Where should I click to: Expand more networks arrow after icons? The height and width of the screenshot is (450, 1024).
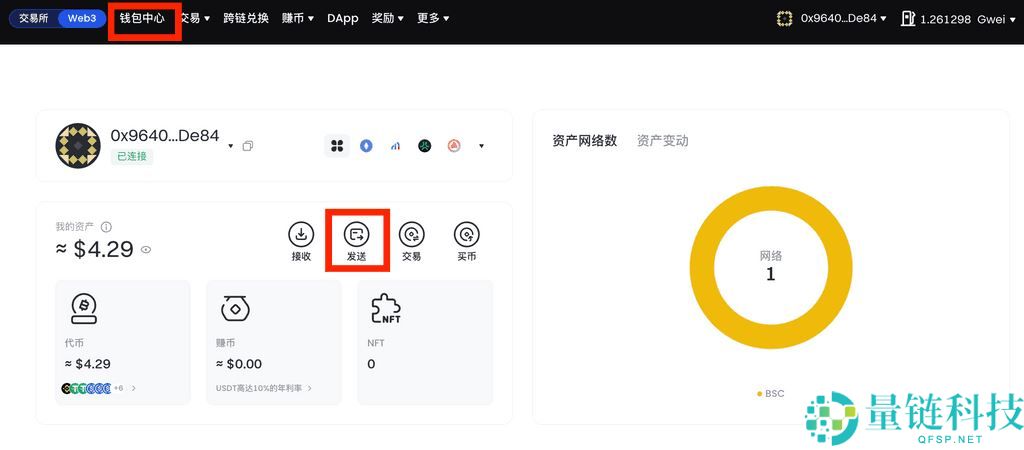481,146
